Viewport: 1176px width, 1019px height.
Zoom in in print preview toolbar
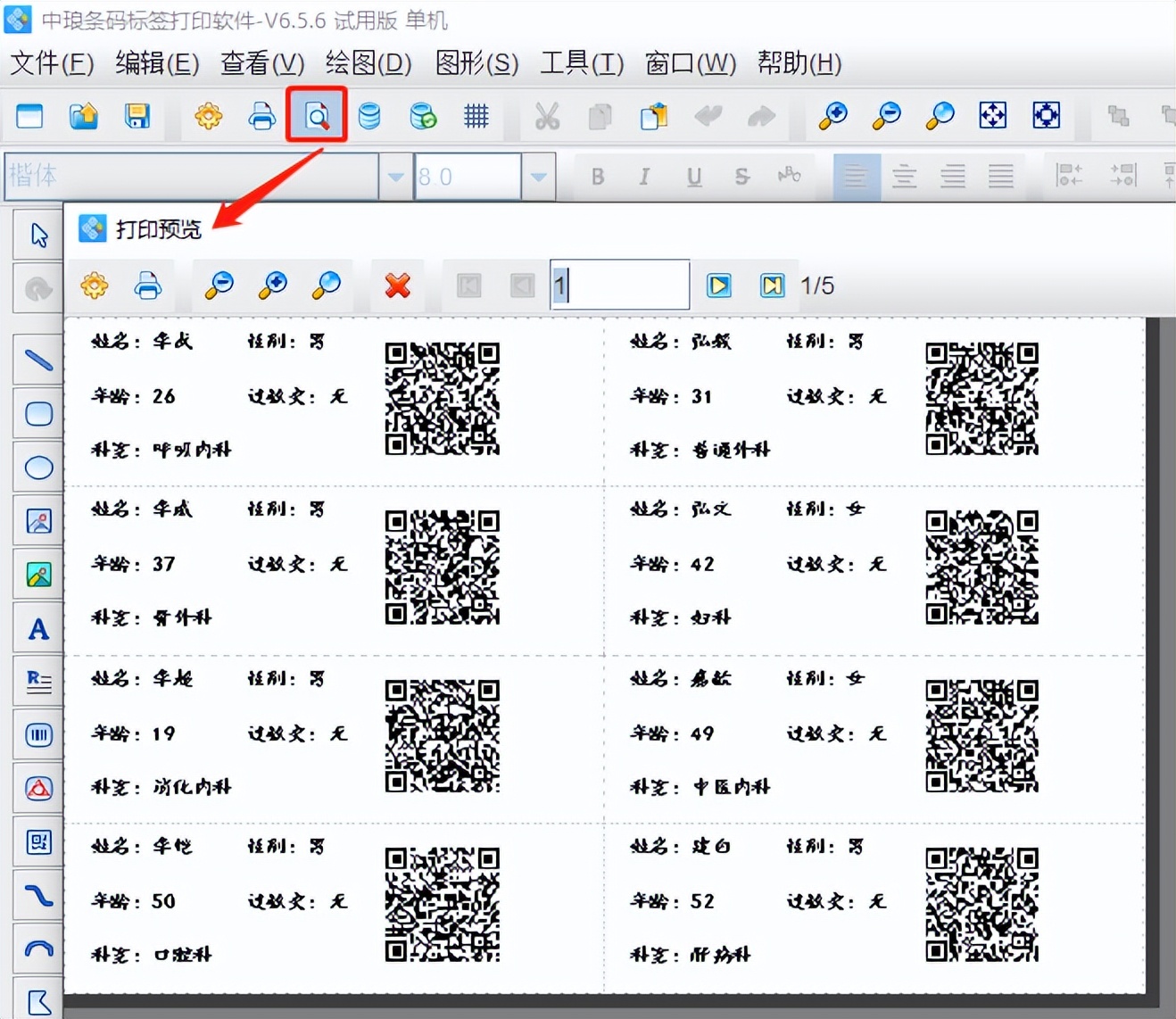tap(272, 286)
